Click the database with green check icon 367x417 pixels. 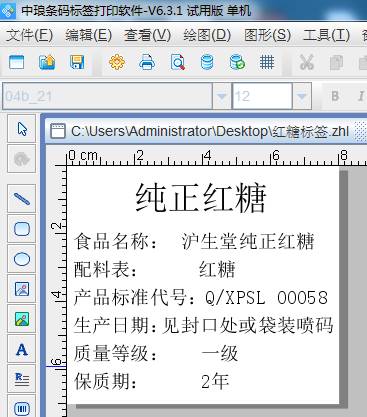(237, 62)
